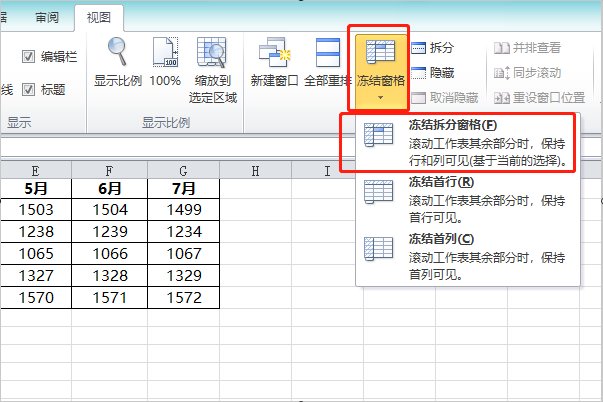Click the 冻结首行 menu item icon
Screen dimensions: 603x402
[378, 192]
